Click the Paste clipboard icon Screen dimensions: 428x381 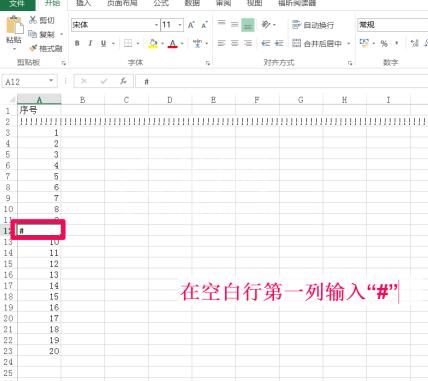(14, 25)
